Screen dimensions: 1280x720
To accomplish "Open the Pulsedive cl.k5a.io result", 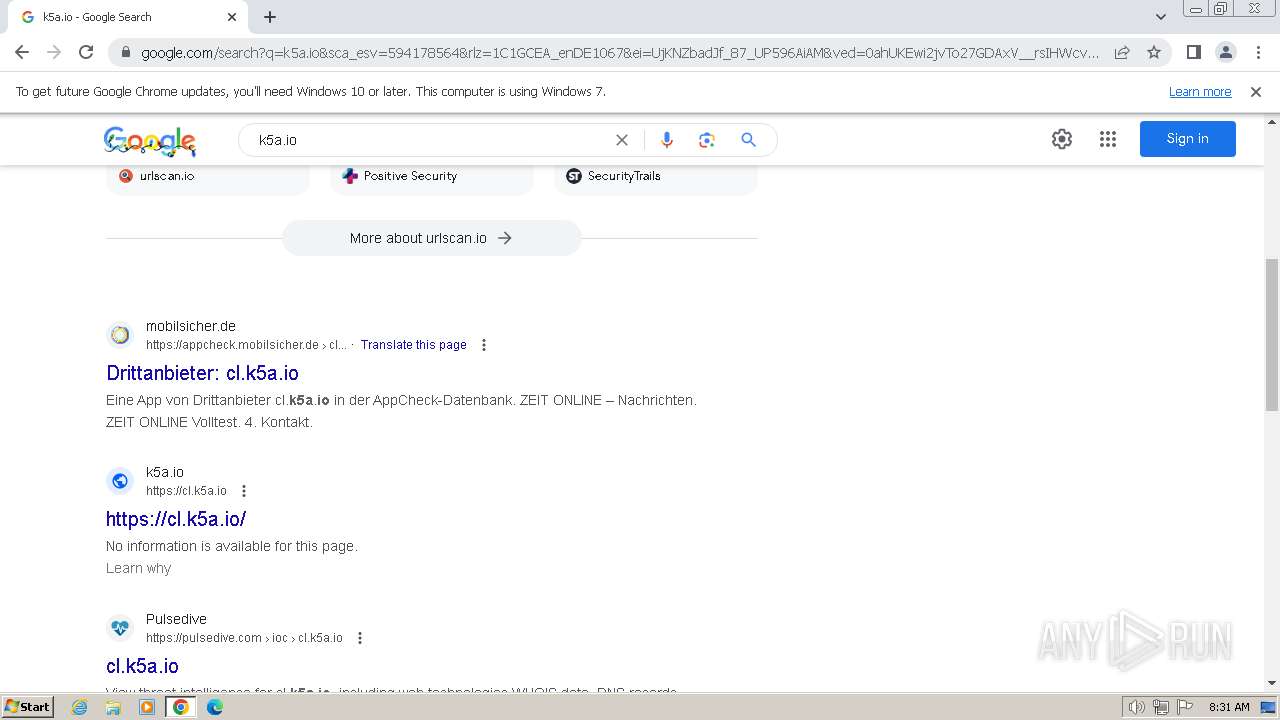I will 142,666.
